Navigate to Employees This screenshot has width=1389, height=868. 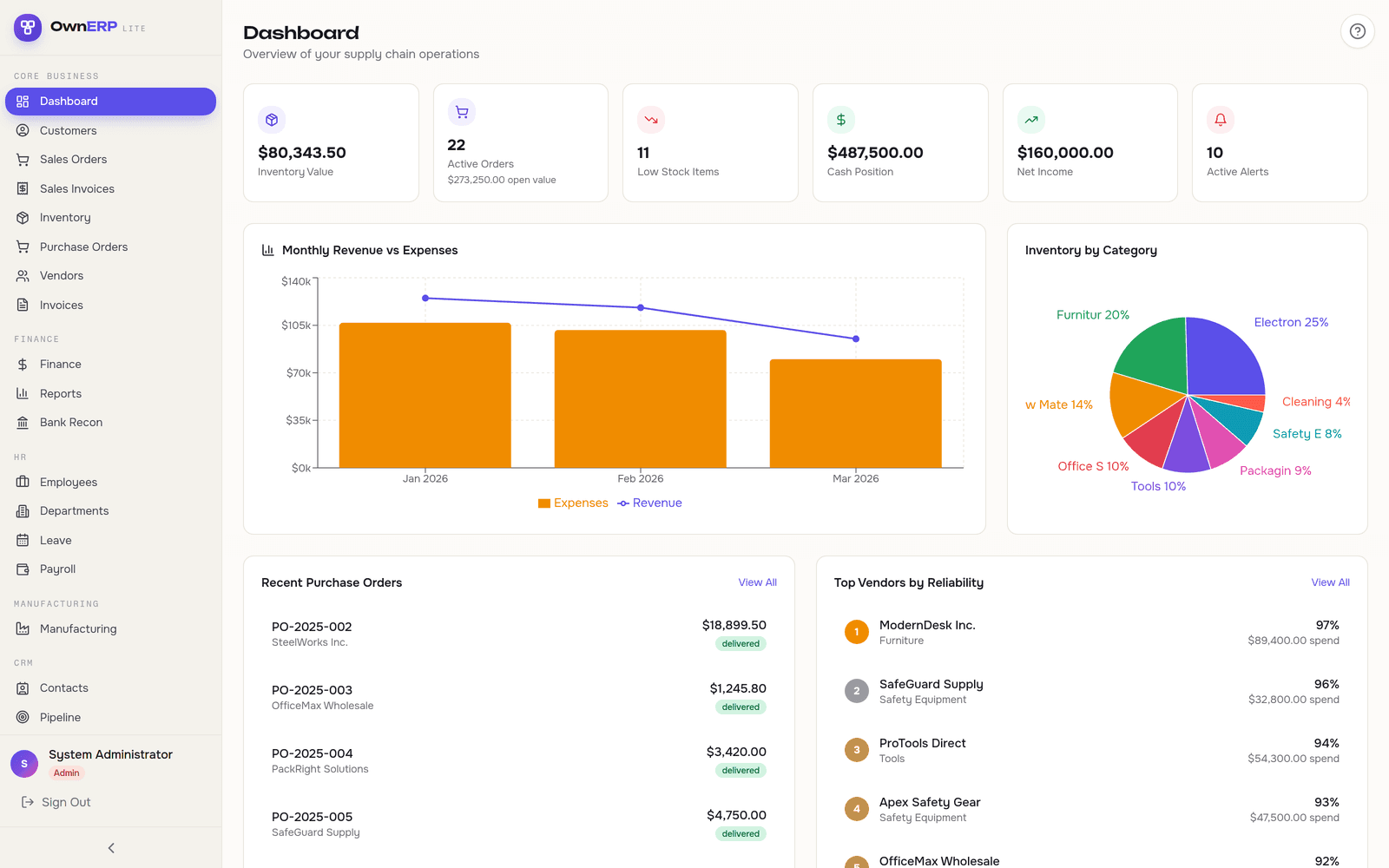(110, 482)
